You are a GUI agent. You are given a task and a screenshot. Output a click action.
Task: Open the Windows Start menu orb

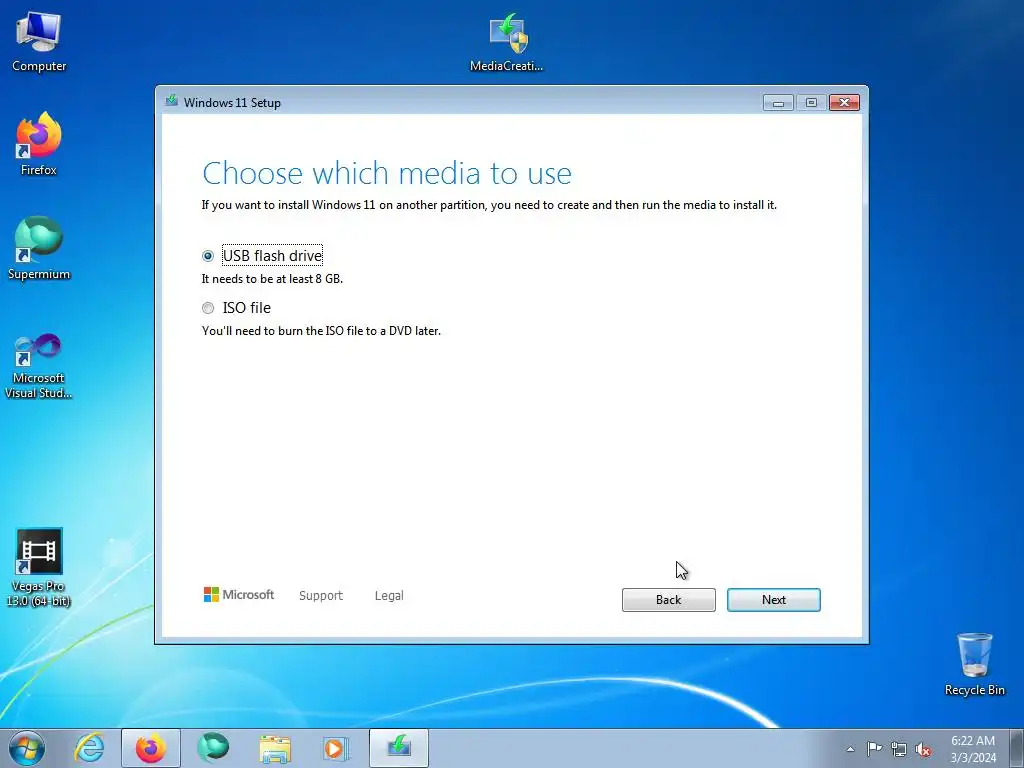click(27, 748)
